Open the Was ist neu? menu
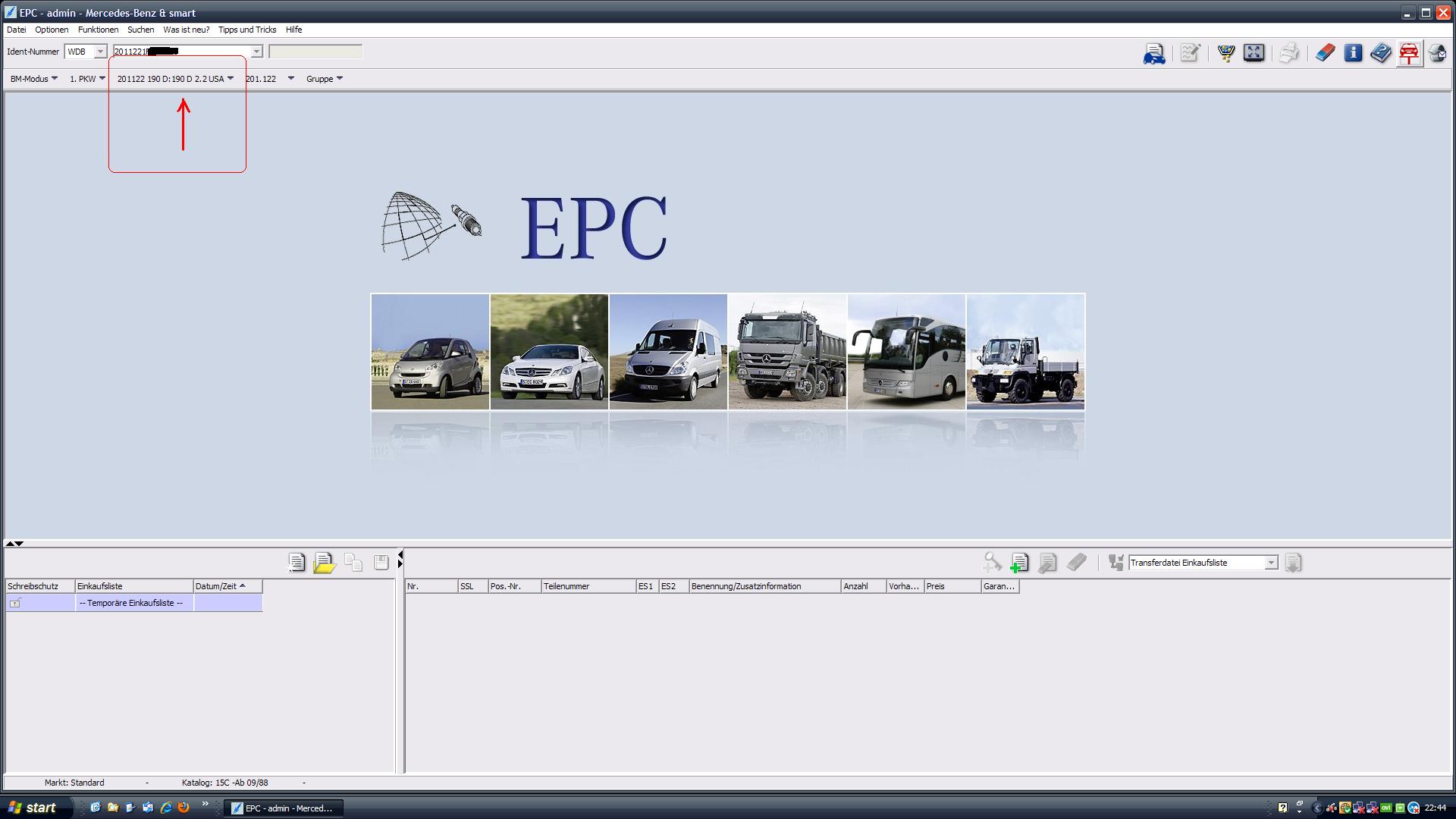1456x819 pixels. 186,30
